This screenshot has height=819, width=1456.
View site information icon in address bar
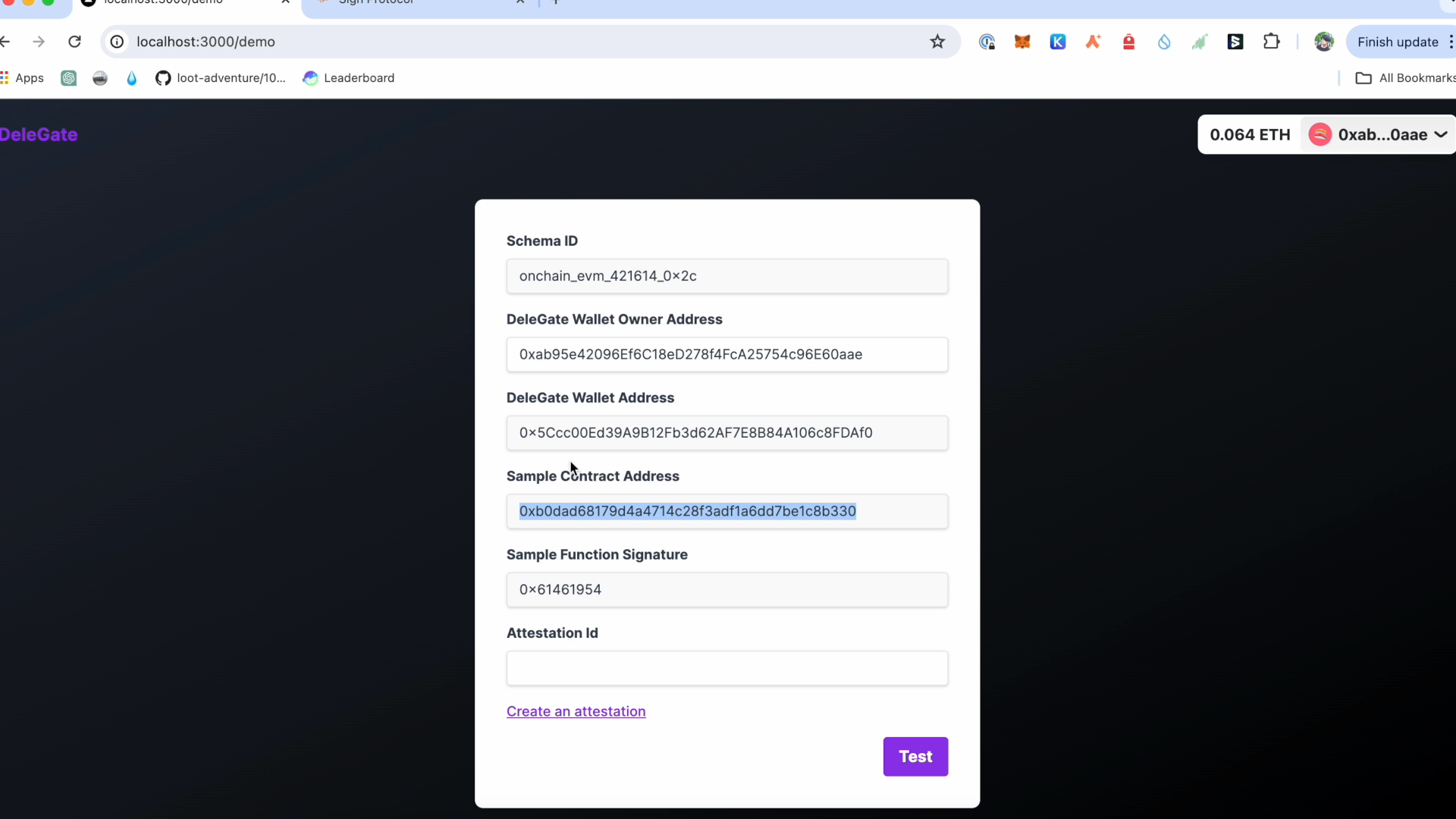pos(117,42)
